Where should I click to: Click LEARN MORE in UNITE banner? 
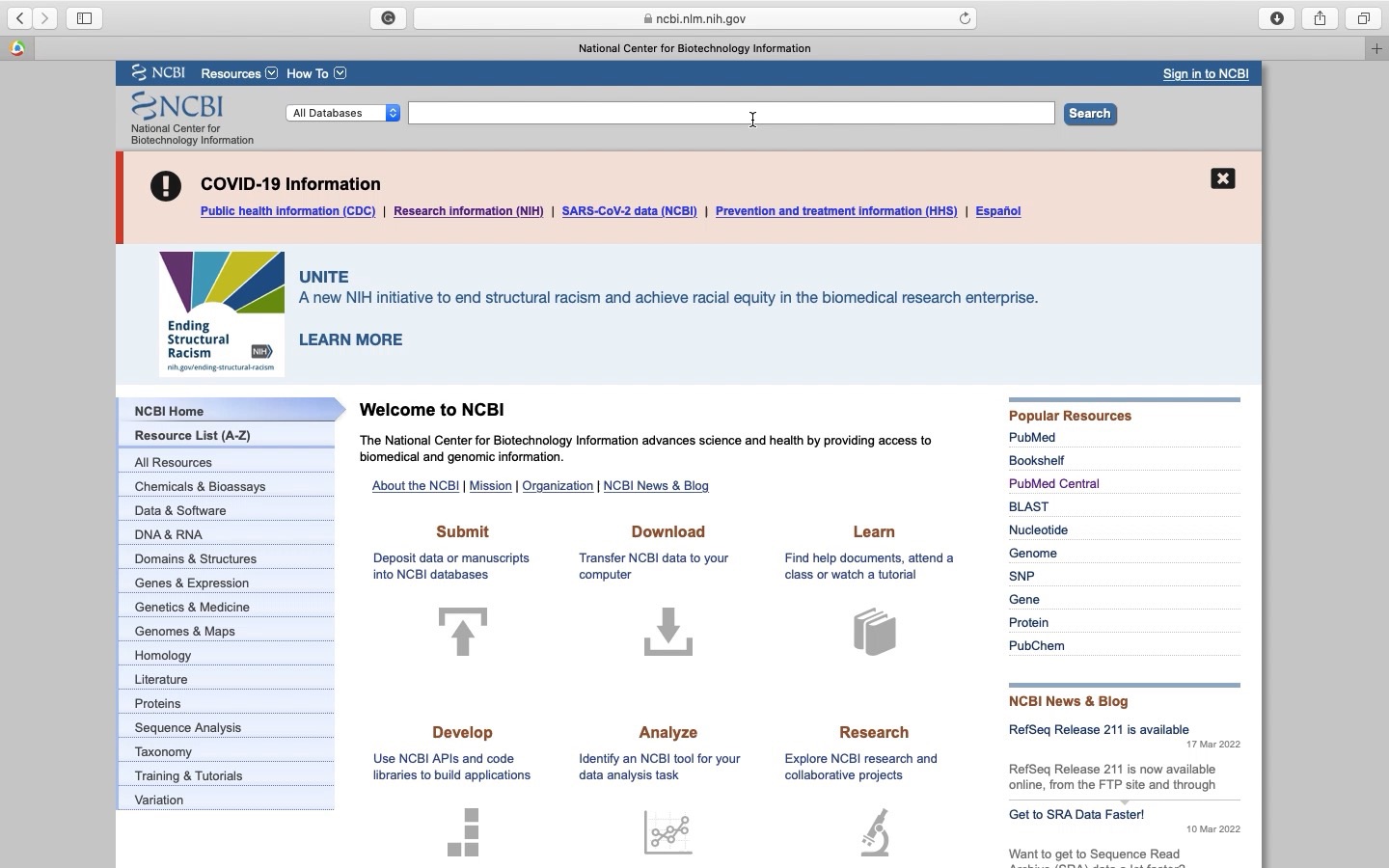351,339
